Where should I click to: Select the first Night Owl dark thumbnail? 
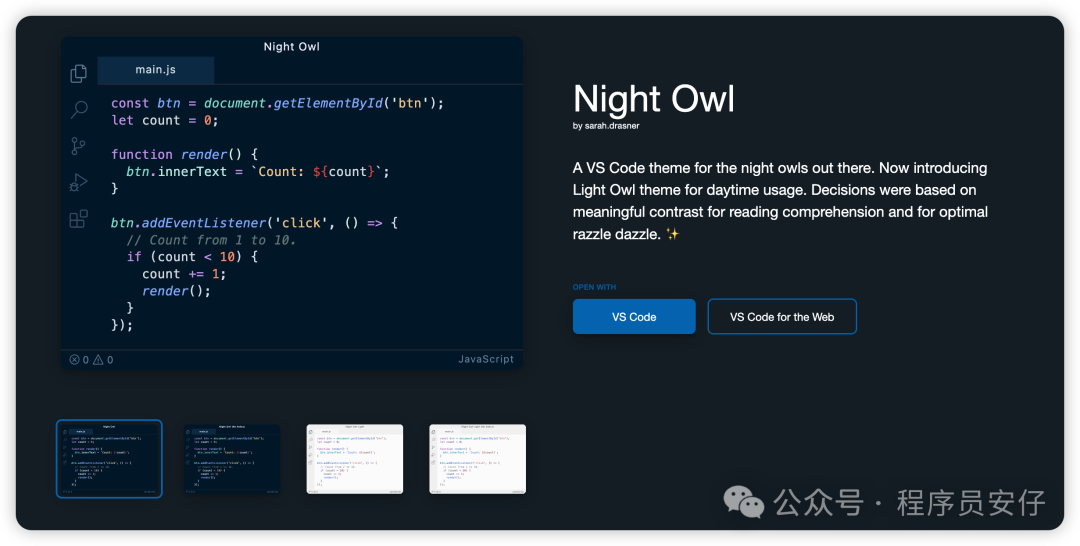pos(110,459)
